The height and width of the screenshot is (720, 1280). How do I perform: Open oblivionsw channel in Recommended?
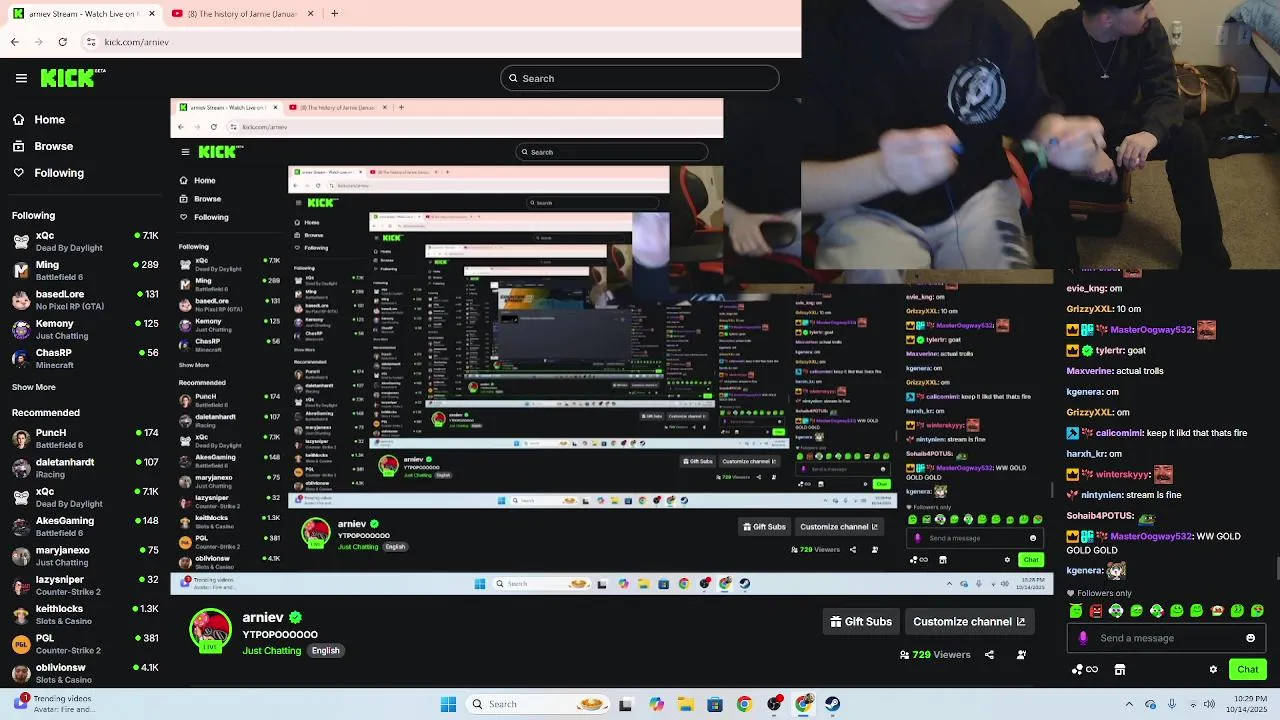(85, 672)
